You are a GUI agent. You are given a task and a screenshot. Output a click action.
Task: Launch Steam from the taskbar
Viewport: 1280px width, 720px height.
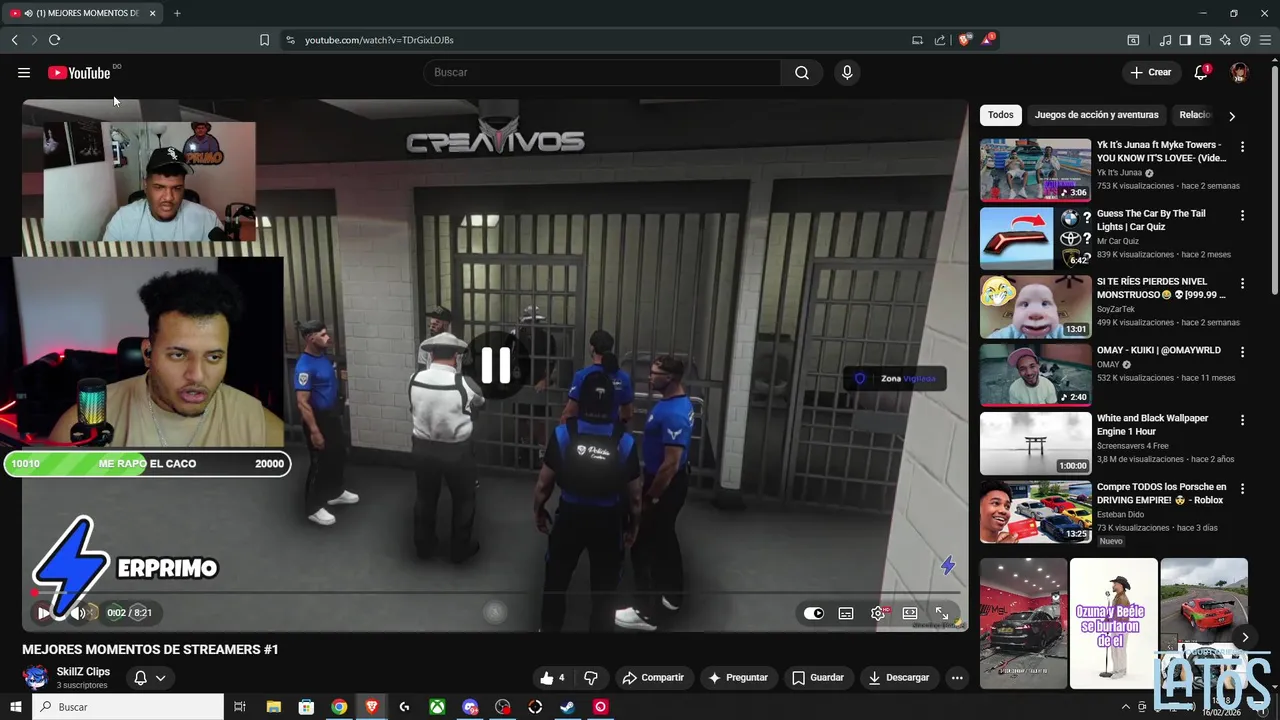(567, 707)
